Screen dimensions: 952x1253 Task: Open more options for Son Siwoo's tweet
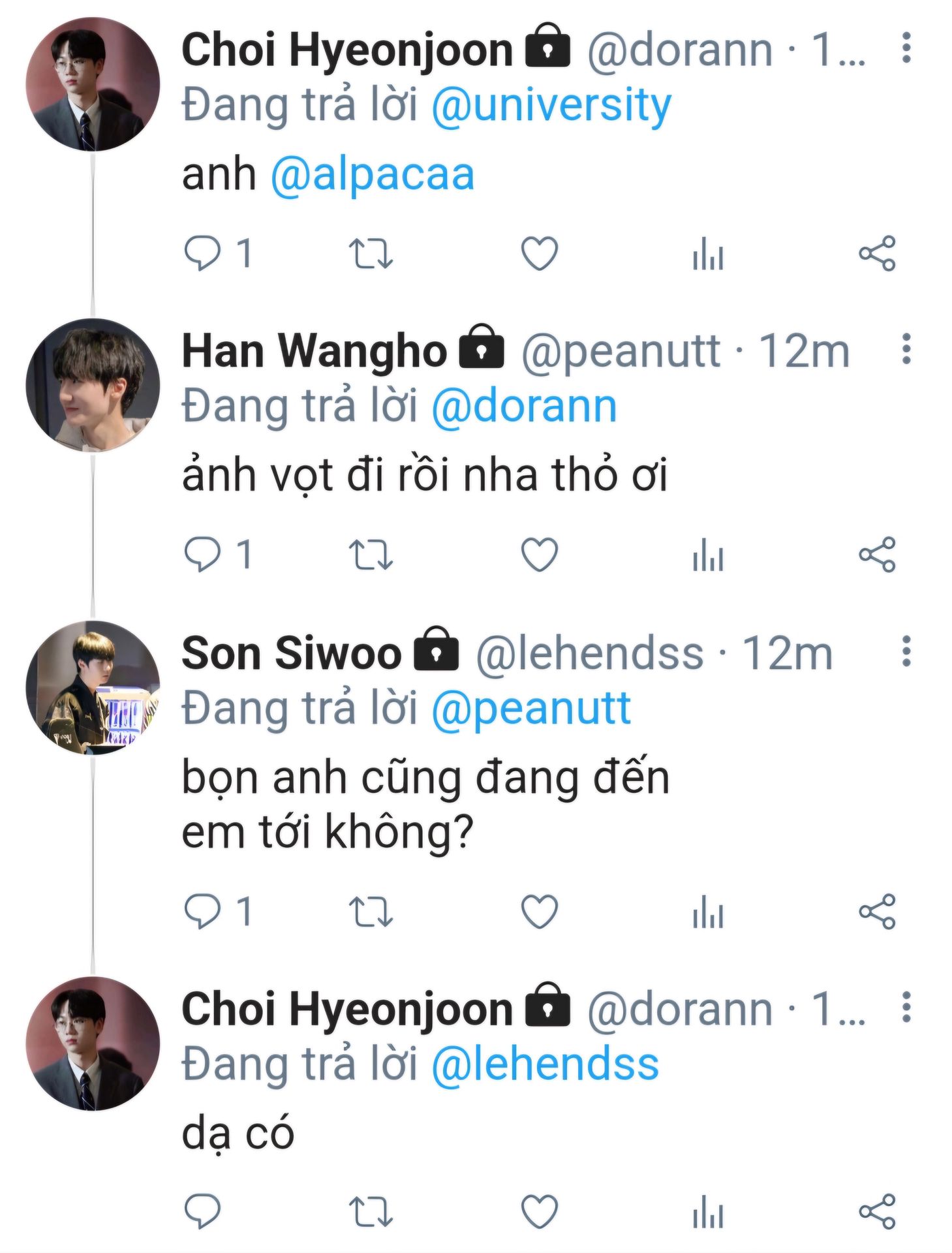click(906, 651)
